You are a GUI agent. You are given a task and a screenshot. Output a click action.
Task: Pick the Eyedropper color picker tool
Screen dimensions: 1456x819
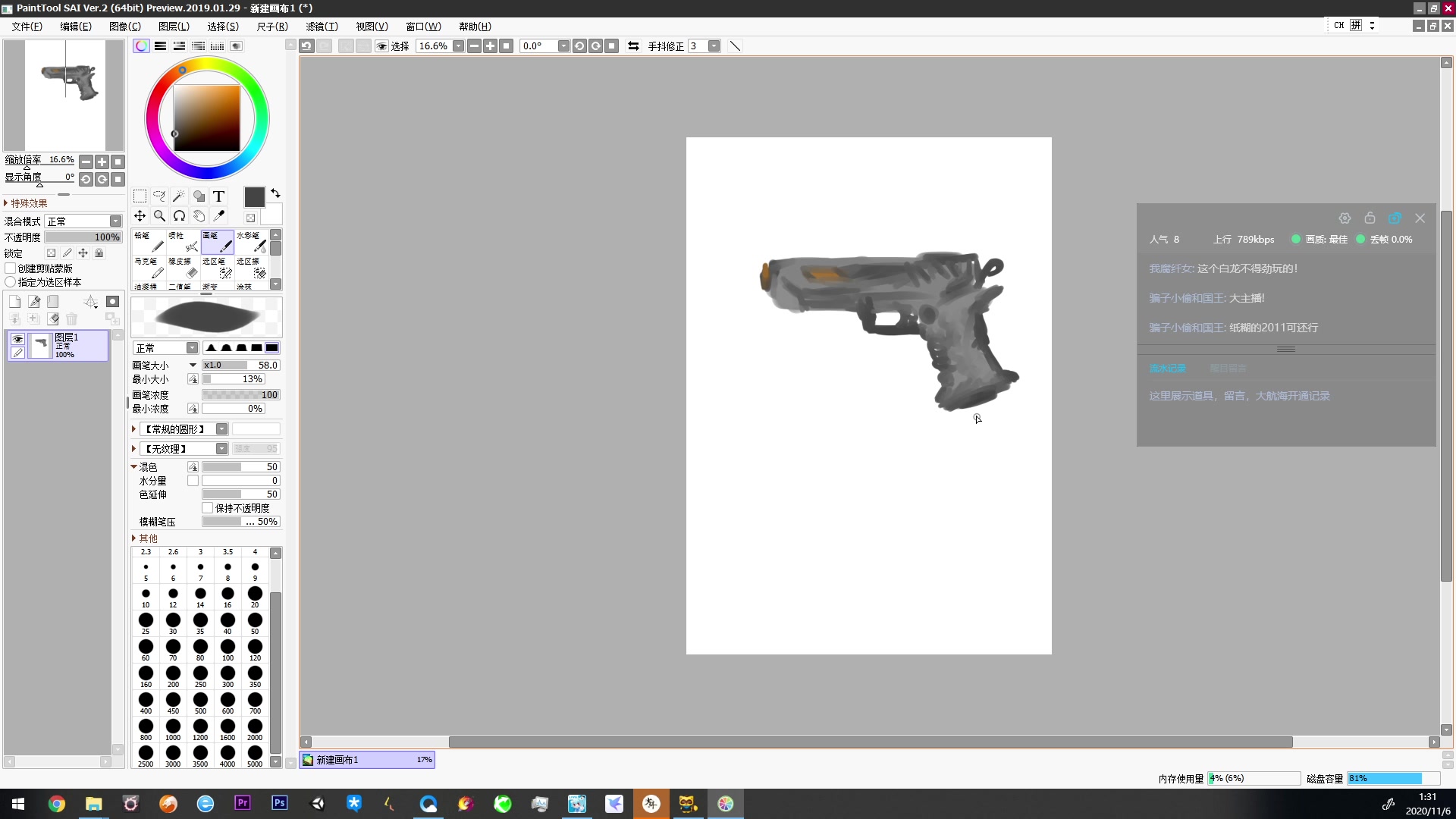pyautogui.click(x=218, y=216)
